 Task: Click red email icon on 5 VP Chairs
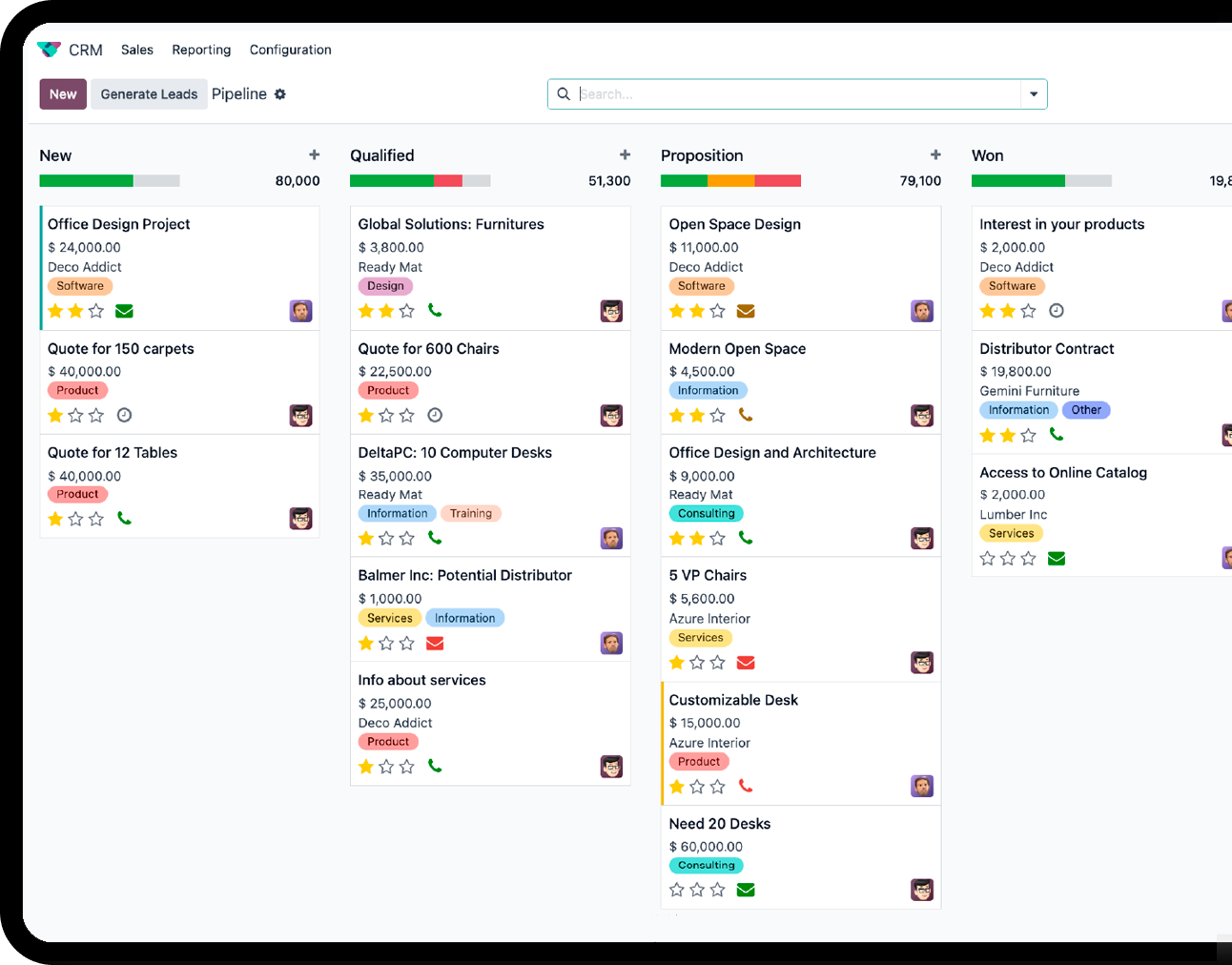(x=746, y=663)
